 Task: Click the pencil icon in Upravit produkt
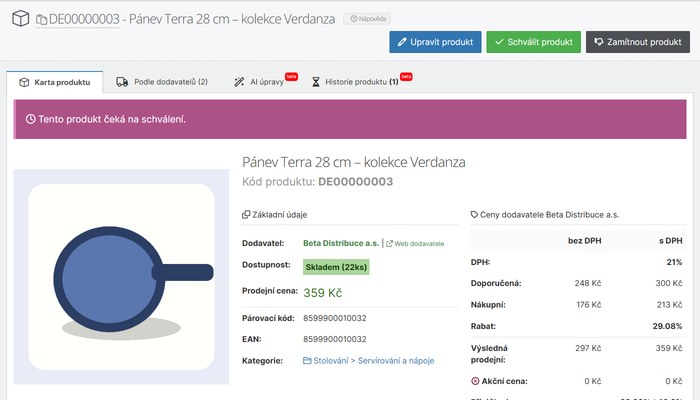click(402, 42)
